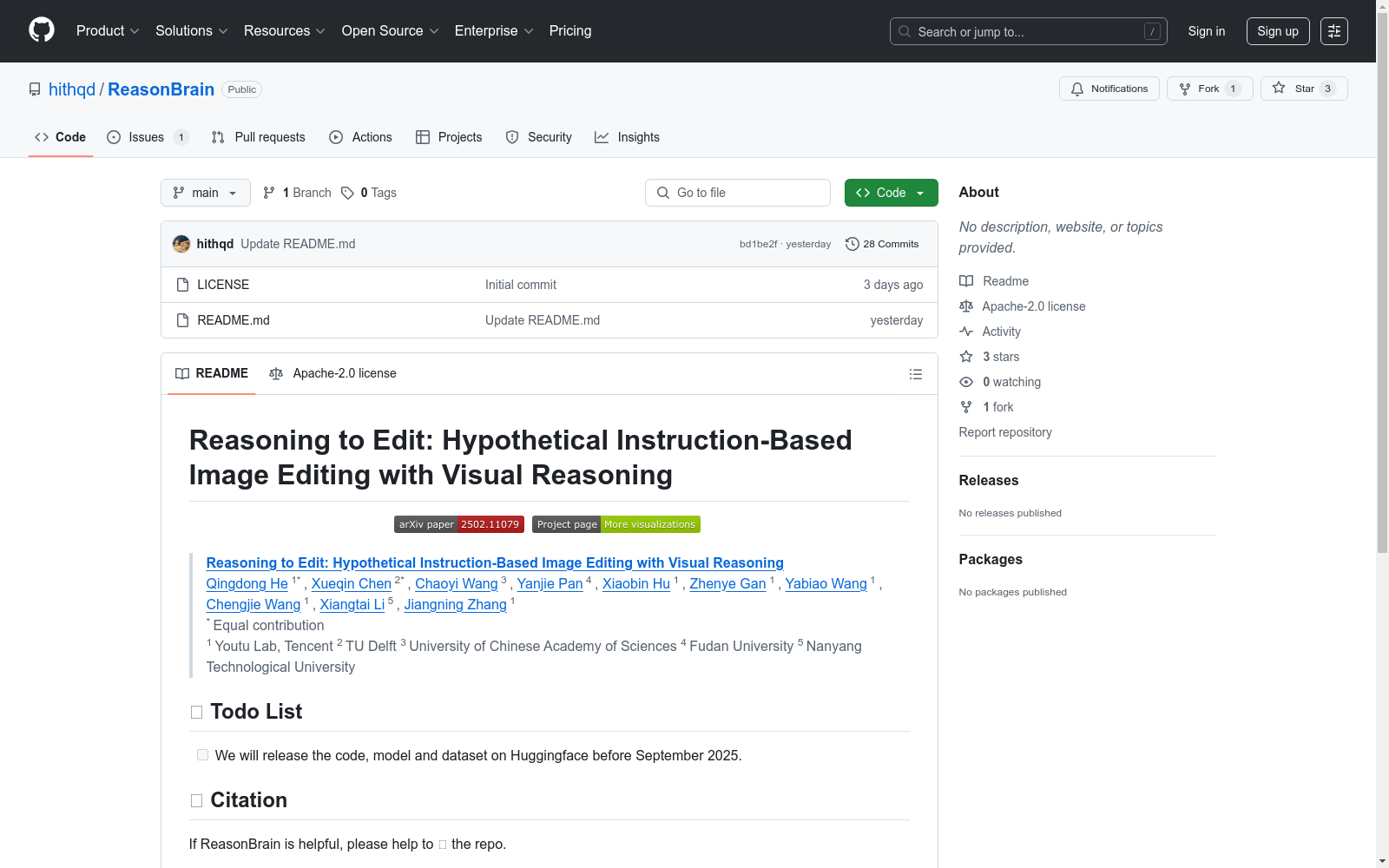
Task: Open the Yabiao Wang author link
Action: [826, 583]
